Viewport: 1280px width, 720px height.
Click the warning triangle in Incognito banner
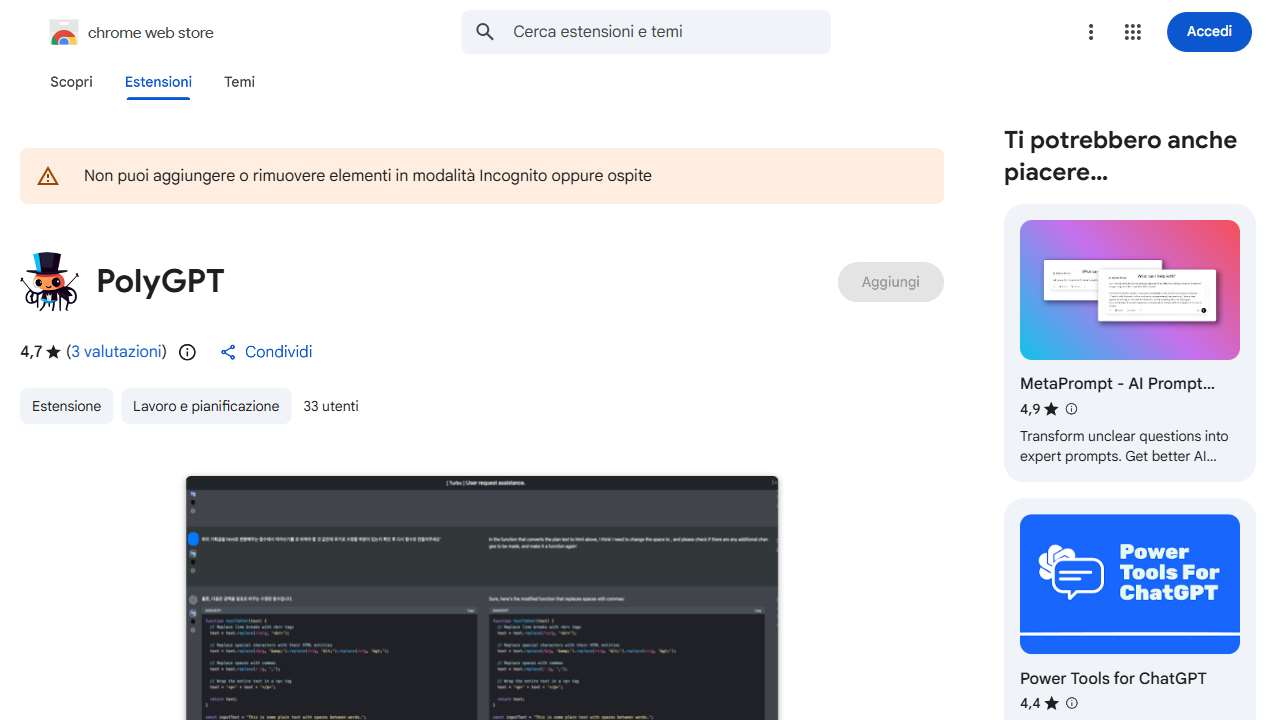click(x=48, y=176)
